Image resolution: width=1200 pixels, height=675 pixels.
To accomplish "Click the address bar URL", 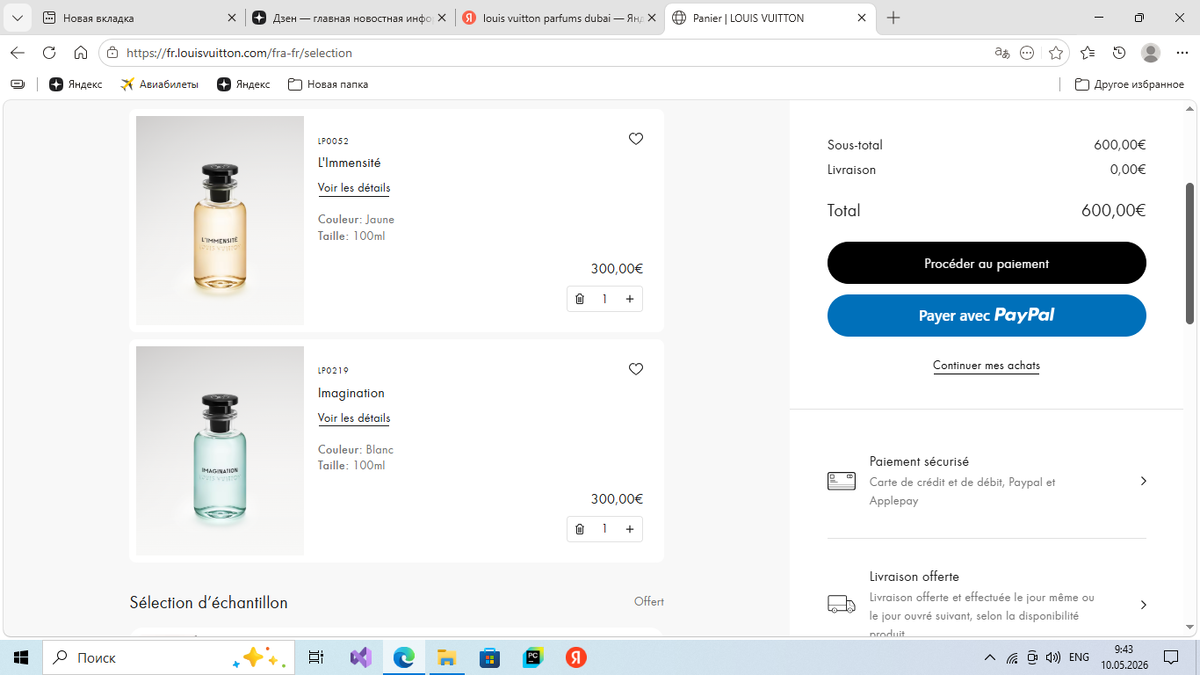I will (240, 53).
